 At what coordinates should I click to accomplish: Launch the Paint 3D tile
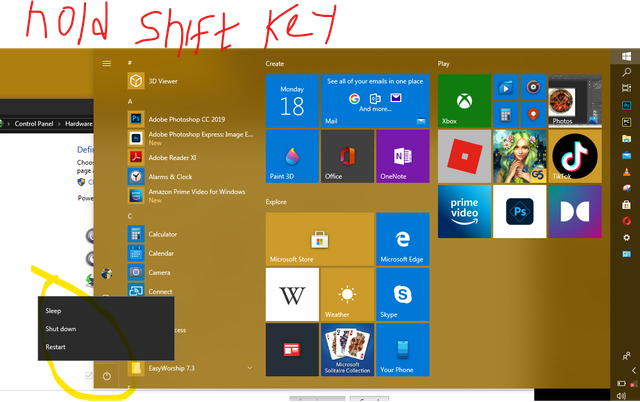coord(292,156)
